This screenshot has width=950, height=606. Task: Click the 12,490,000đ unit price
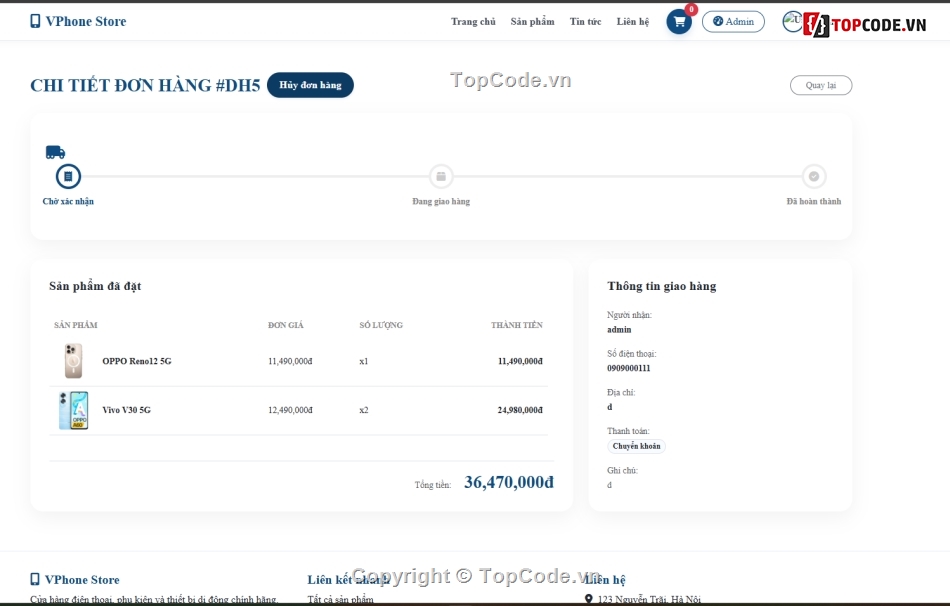[x=291, y=410]
